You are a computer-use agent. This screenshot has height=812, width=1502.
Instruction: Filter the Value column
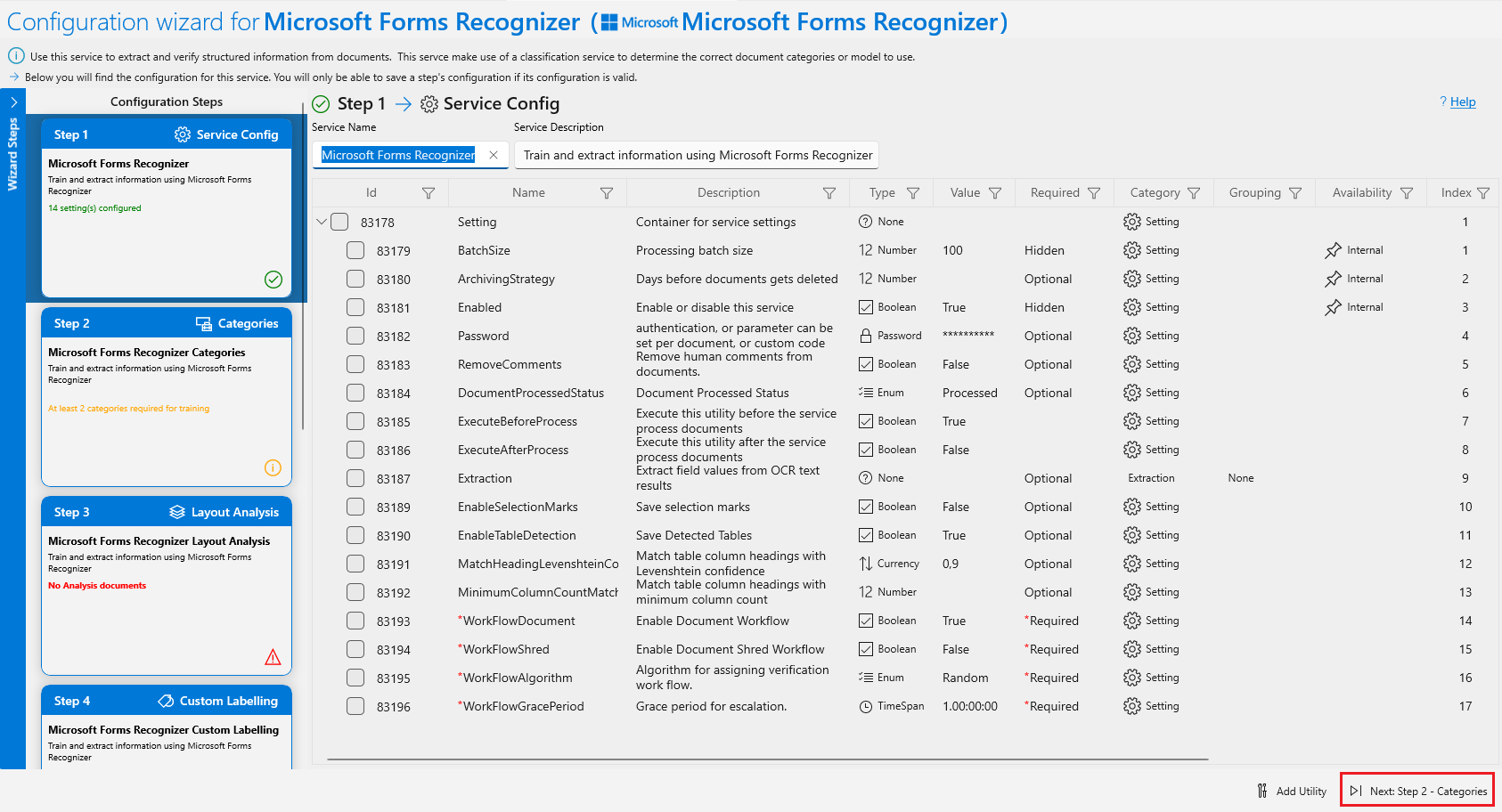point(995,193)
